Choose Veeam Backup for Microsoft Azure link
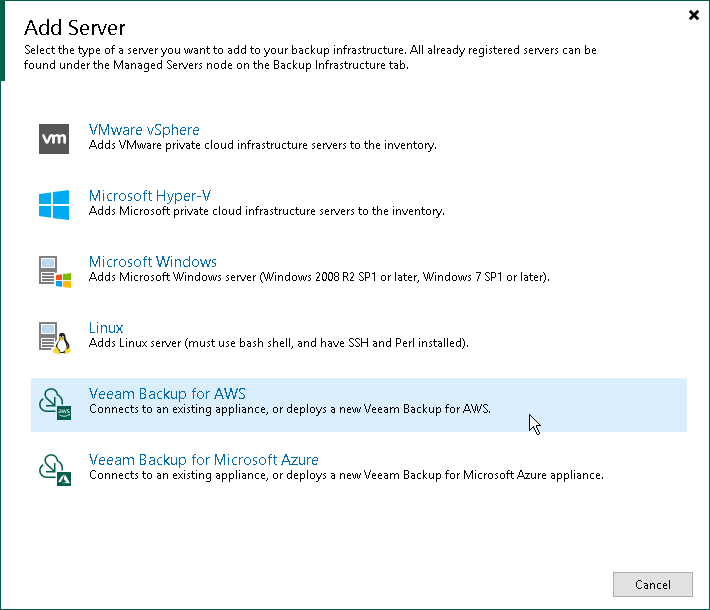This screenshot has width=710, height=610. (204, 460)
